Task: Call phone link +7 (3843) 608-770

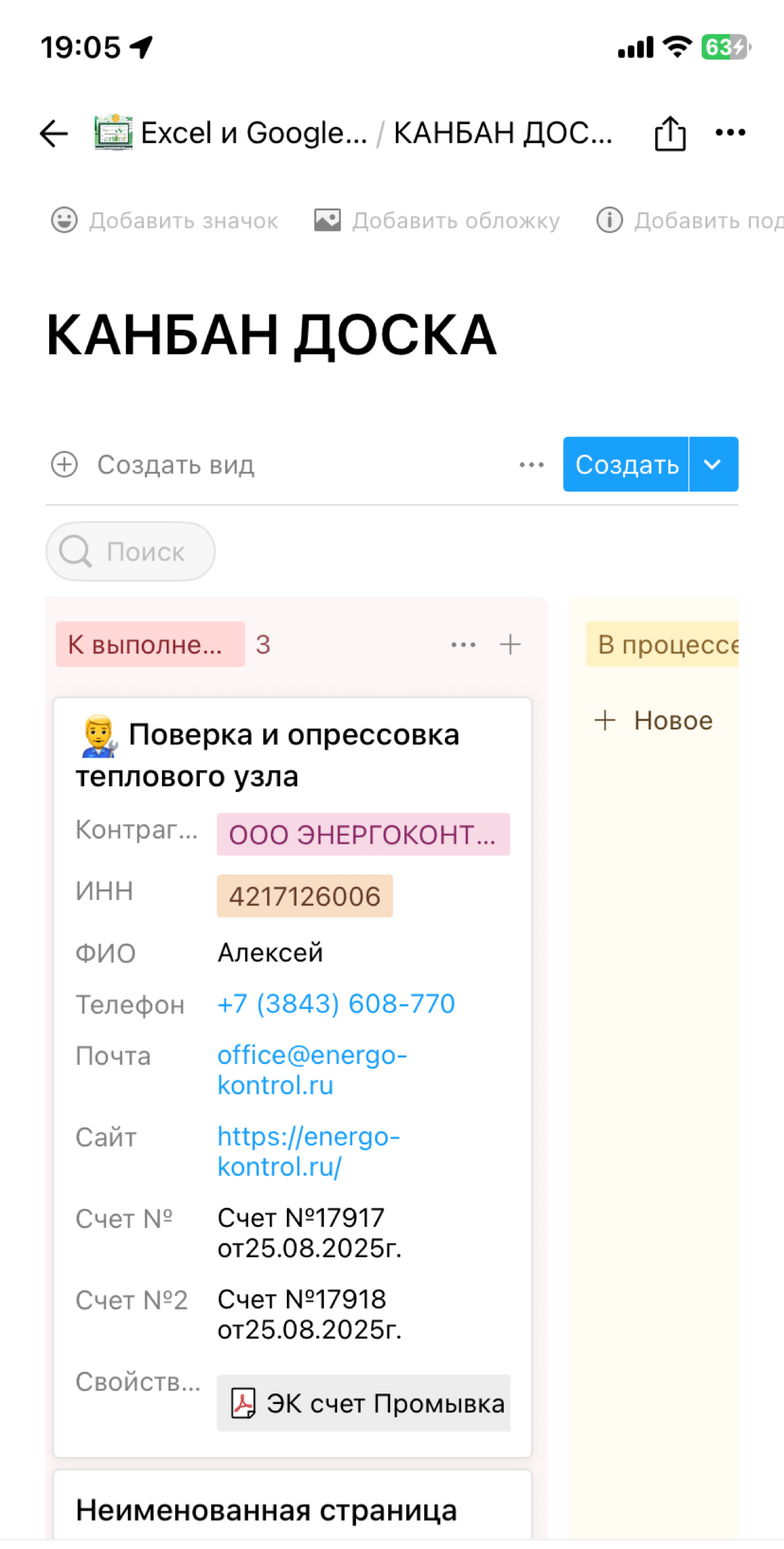Action: click(335, 1005)
